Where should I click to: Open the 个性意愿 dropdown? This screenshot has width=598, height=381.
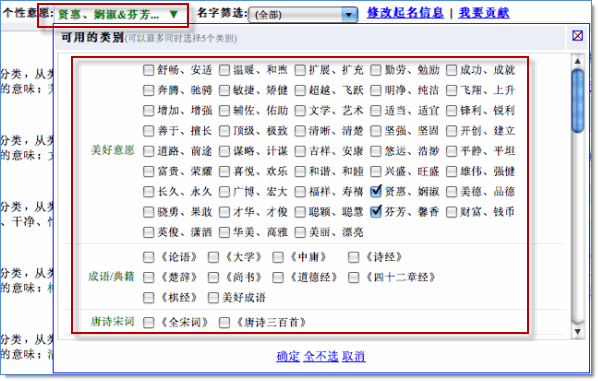pos(113,15)
